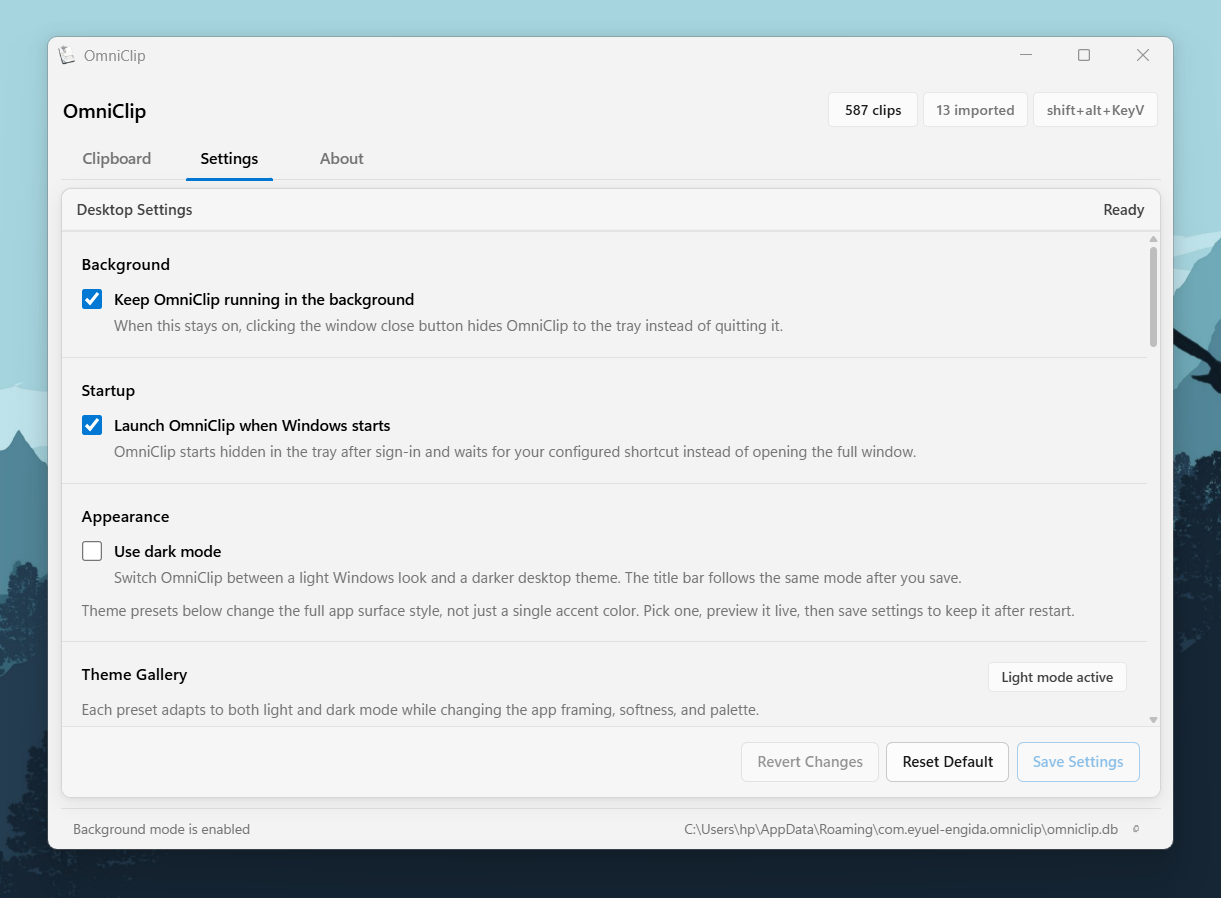Viewport: 1221px width, 898px height.
Task: Click the Save Settings button
Action: point(1078,762)
